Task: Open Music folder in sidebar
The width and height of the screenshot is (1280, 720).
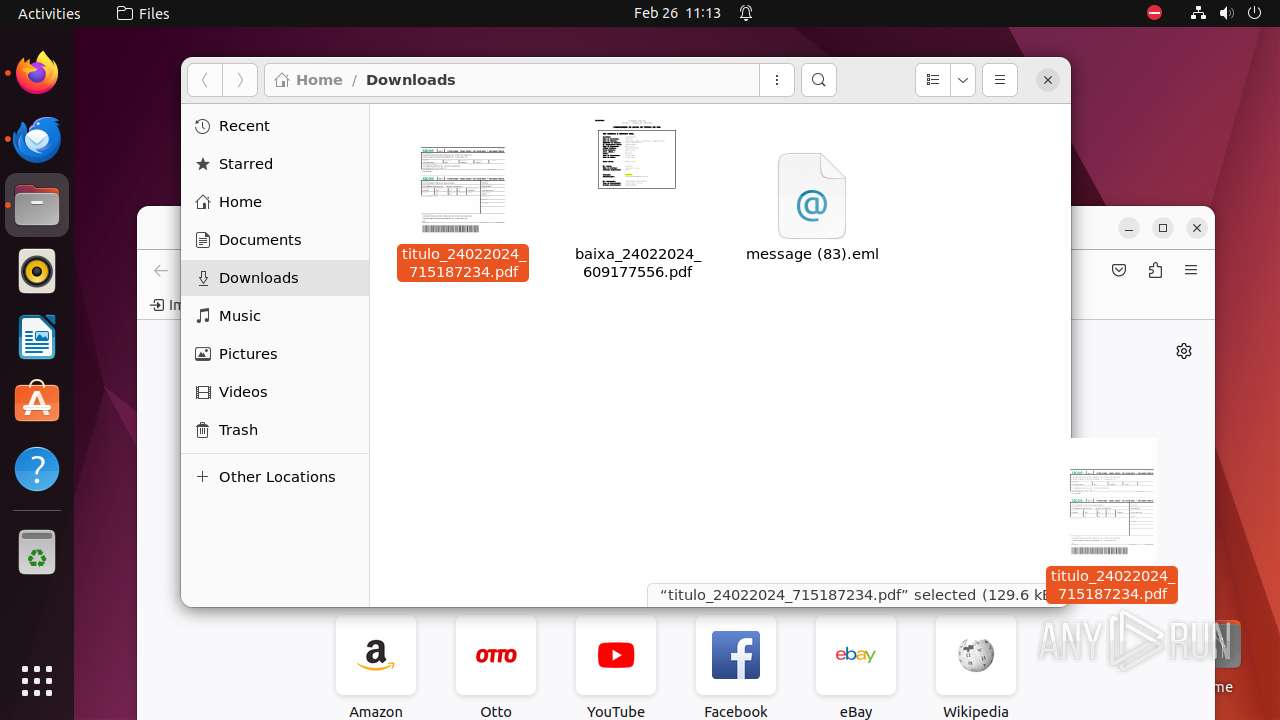Action: point(275,316)
